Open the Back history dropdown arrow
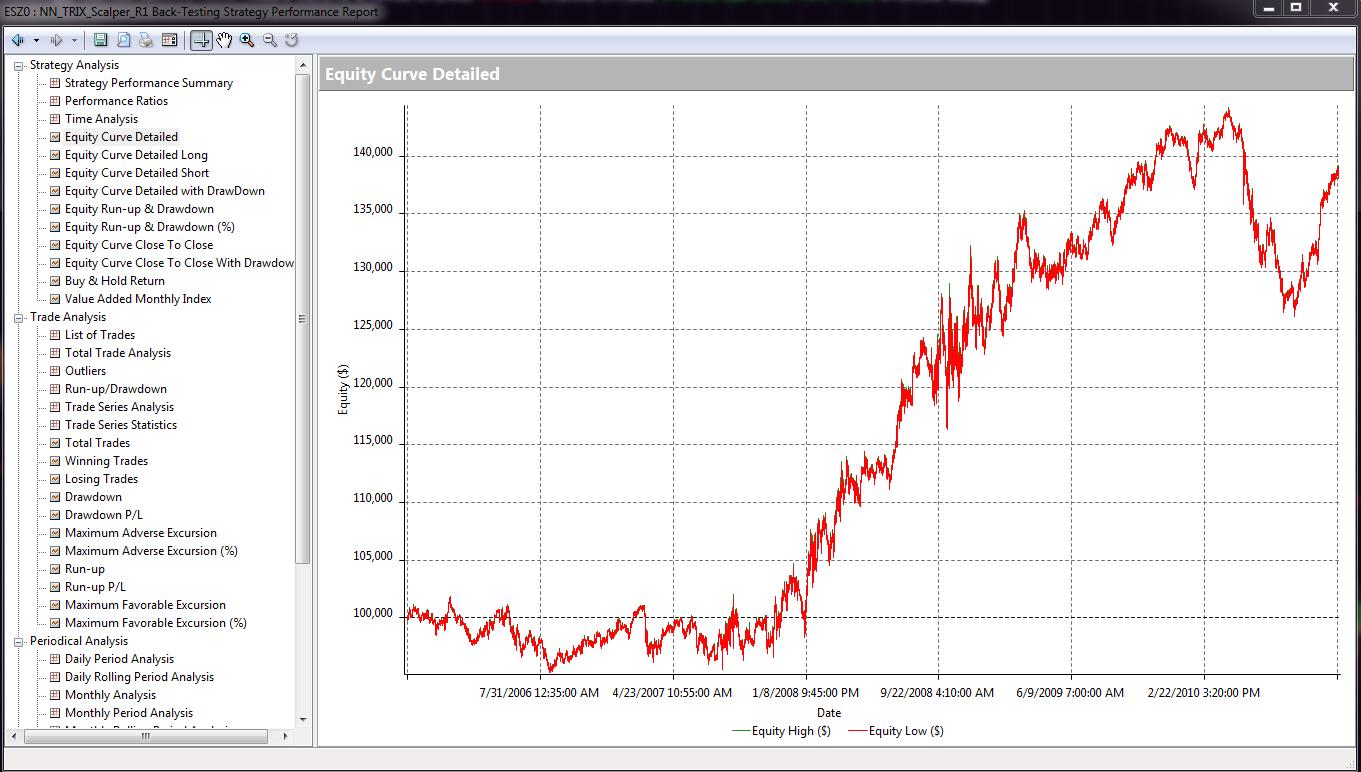 point(36,40)
